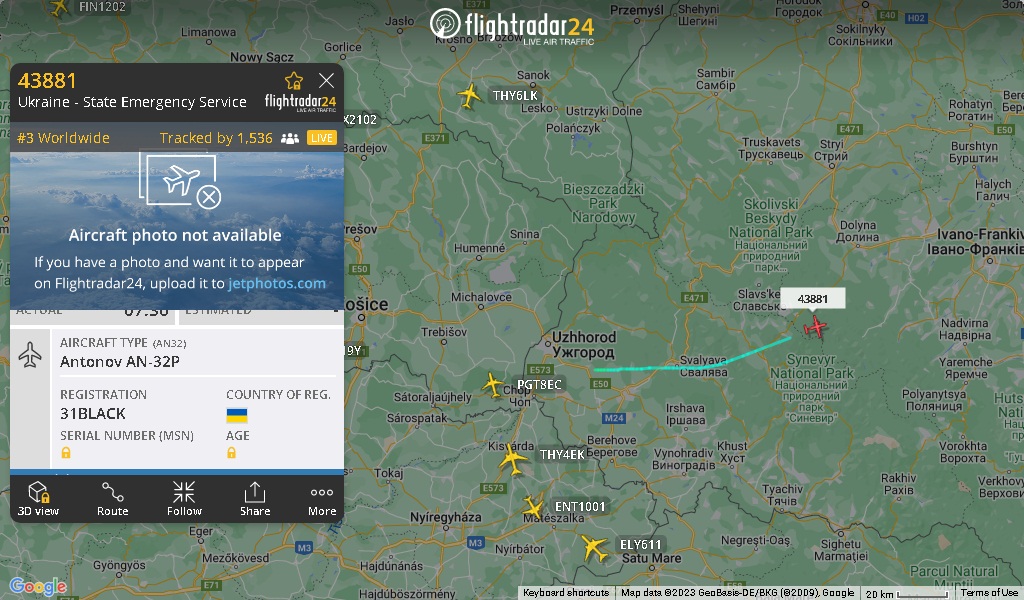Show the flight Route
The width and height of the screenshot is (1024, 600).
pyautogui.click(x=112, y=499)
